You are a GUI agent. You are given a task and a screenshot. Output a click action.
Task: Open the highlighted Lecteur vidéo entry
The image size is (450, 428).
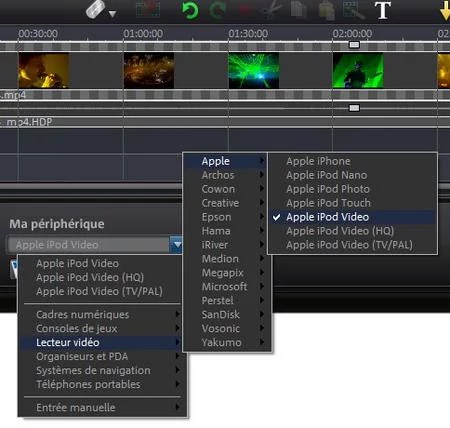tap(103, 342)
